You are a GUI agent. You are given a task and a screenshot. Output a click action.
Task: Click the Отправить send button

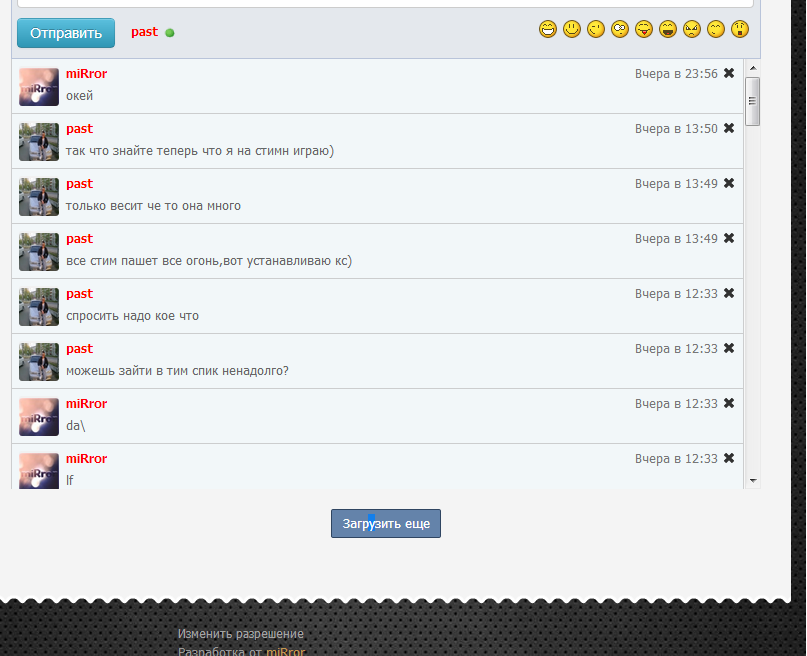(x=66, y=33)
